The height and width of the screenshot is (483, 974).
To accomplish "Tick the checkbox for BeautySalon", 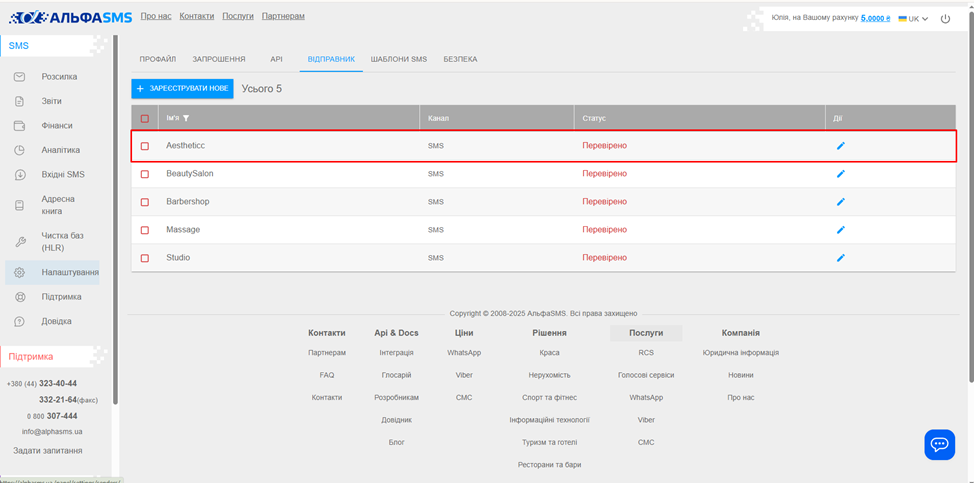I will pyautogui.click(x=145, y=174).
